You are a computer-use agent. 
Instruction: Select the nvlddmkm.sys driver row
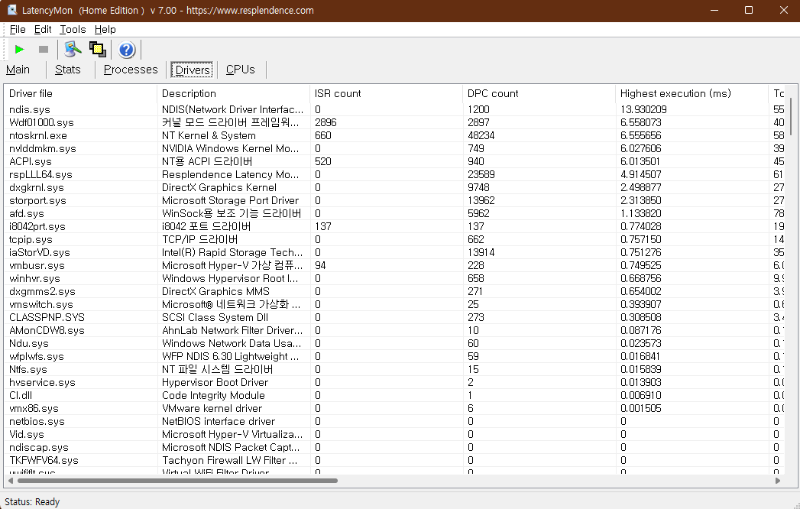coord(80,148)
